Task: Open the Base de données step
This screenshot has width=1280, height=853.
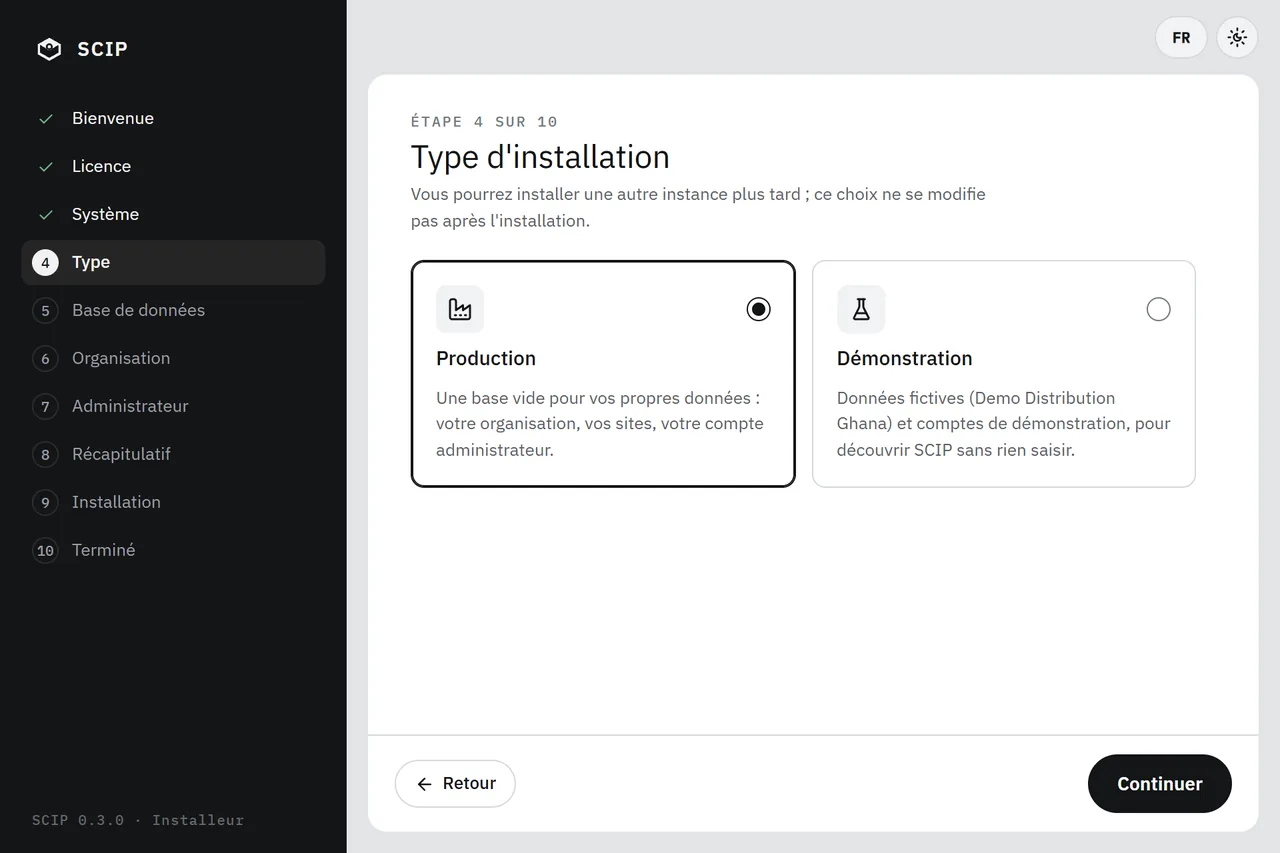Action: click(173, 310)
